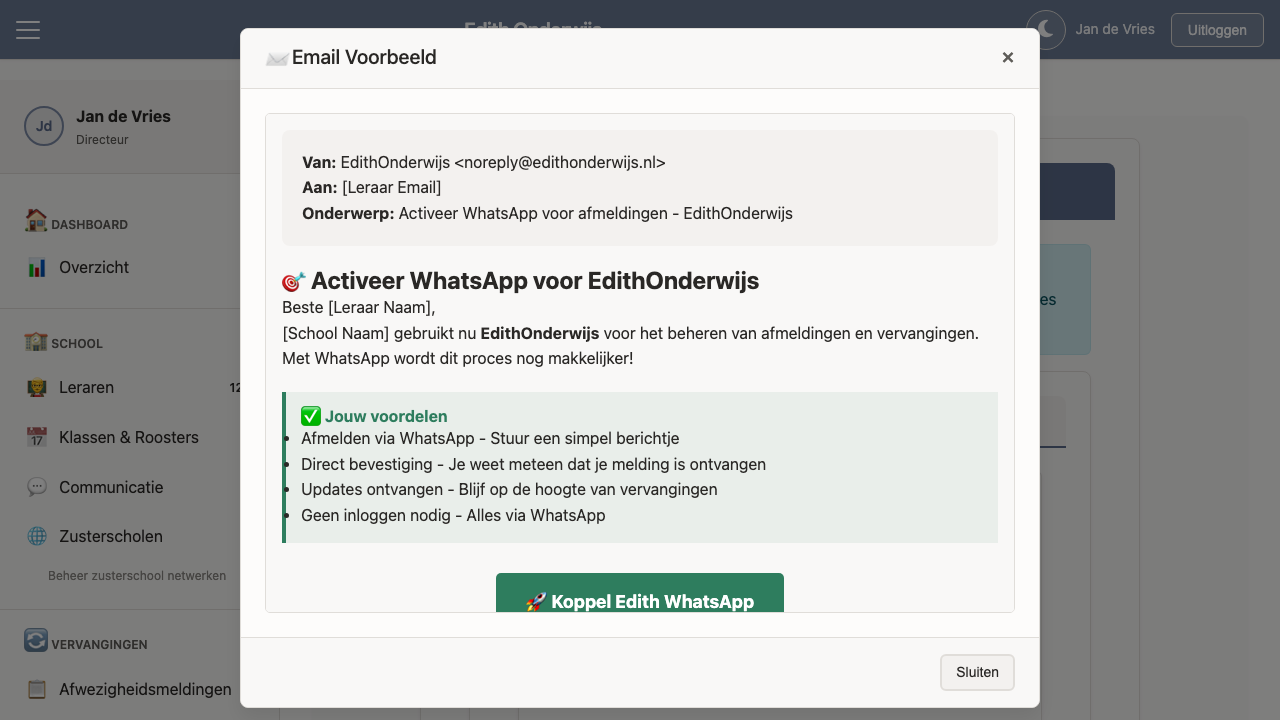Screen dimensions: 1280x720
Task: Click the Communicatie speech bubble icon
Action: pyautogui.click(x=37, y=487)
